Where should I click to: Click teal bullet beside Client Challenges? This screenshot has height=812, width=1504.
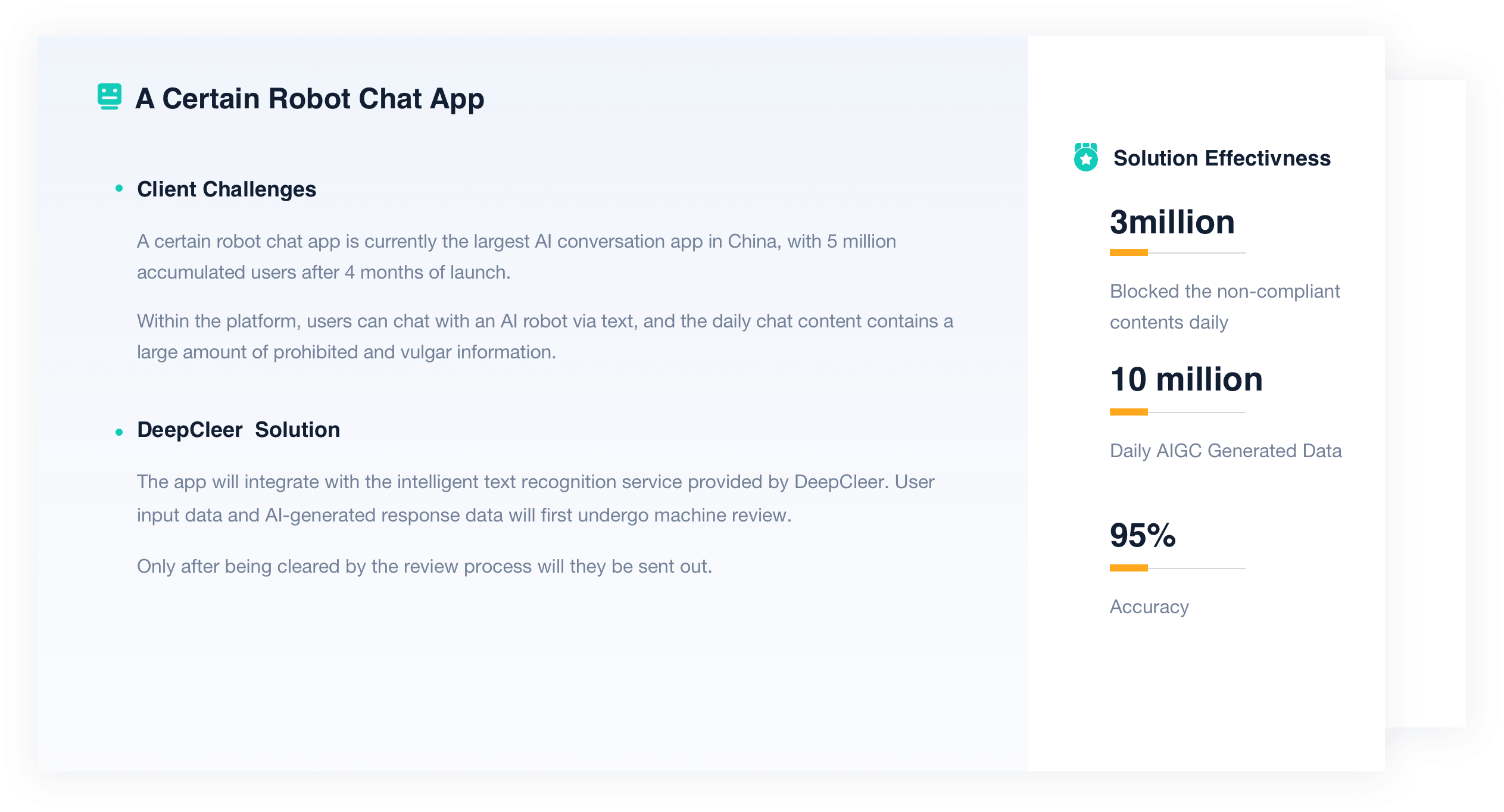click(x=119, y=189)
